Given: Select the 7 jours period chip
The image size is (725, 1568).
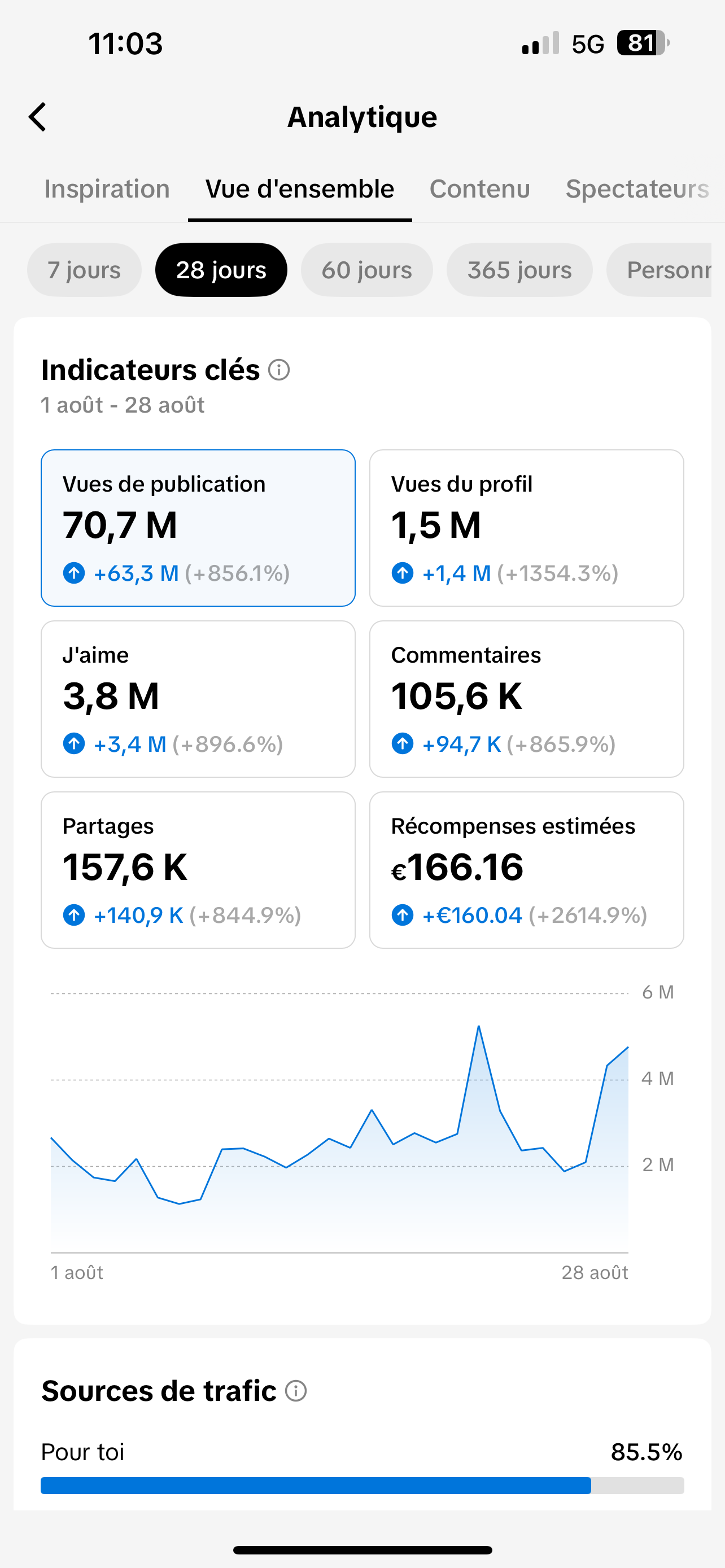Looking at the screenshot, I should 84,270.
